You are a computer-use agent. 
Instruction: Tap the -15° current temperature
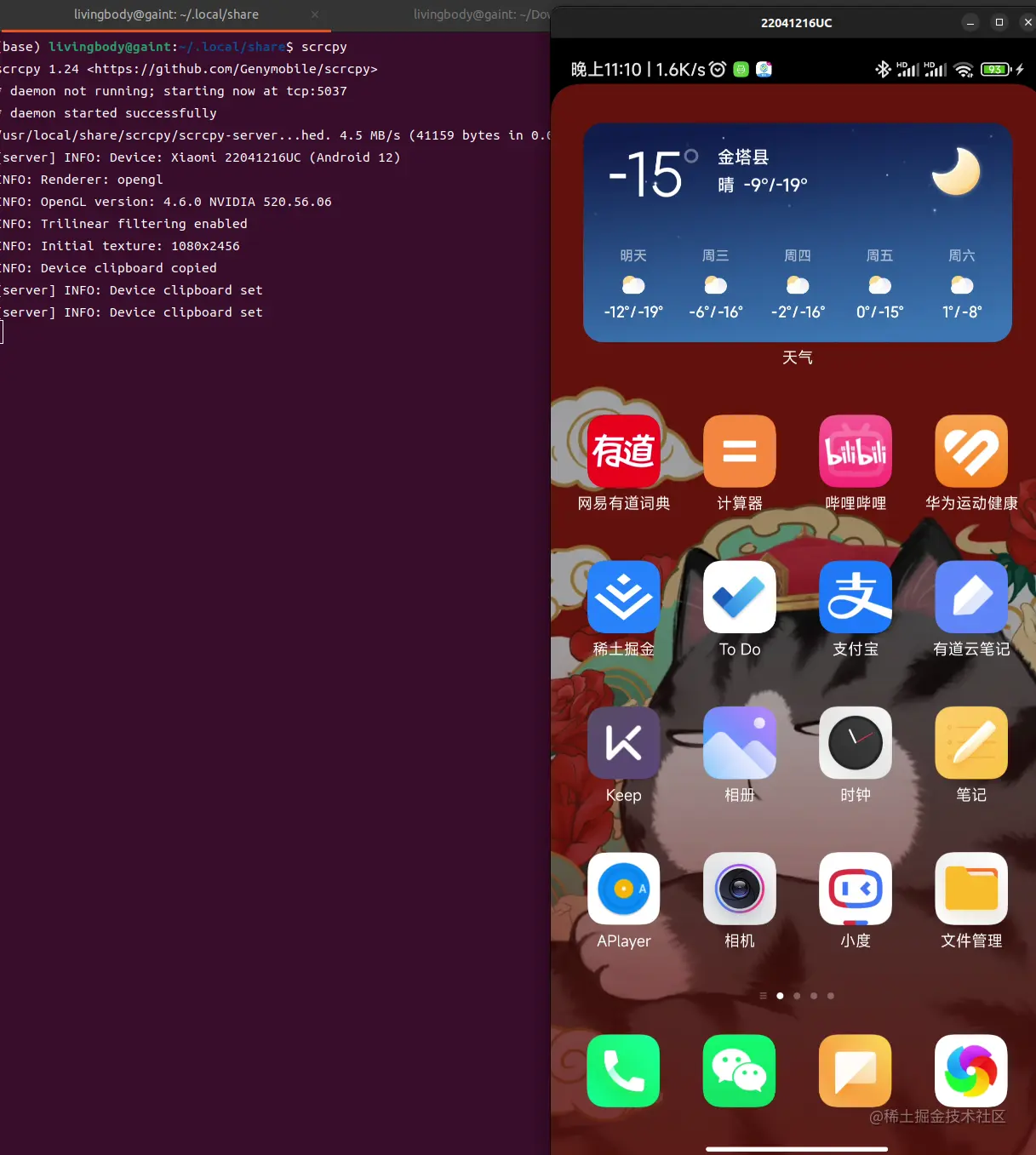tap(653, 174)
